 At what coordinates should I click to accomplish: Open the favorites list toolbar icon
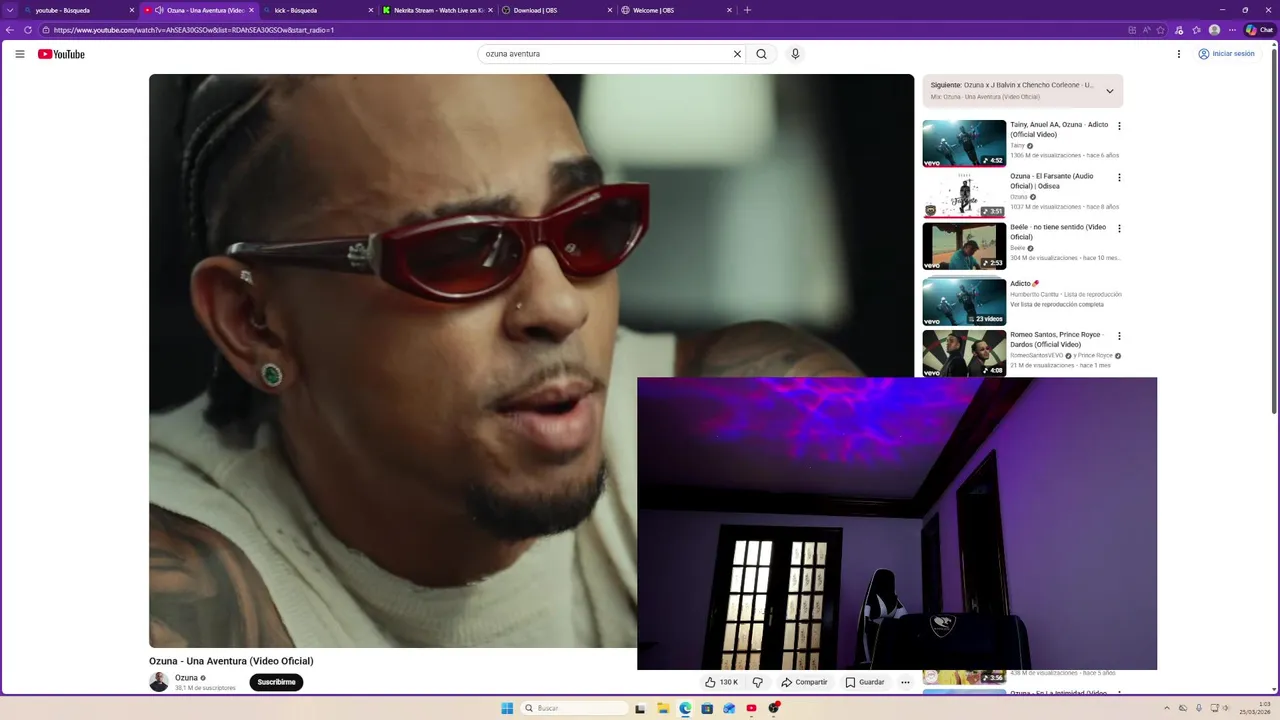(1197, 30)
